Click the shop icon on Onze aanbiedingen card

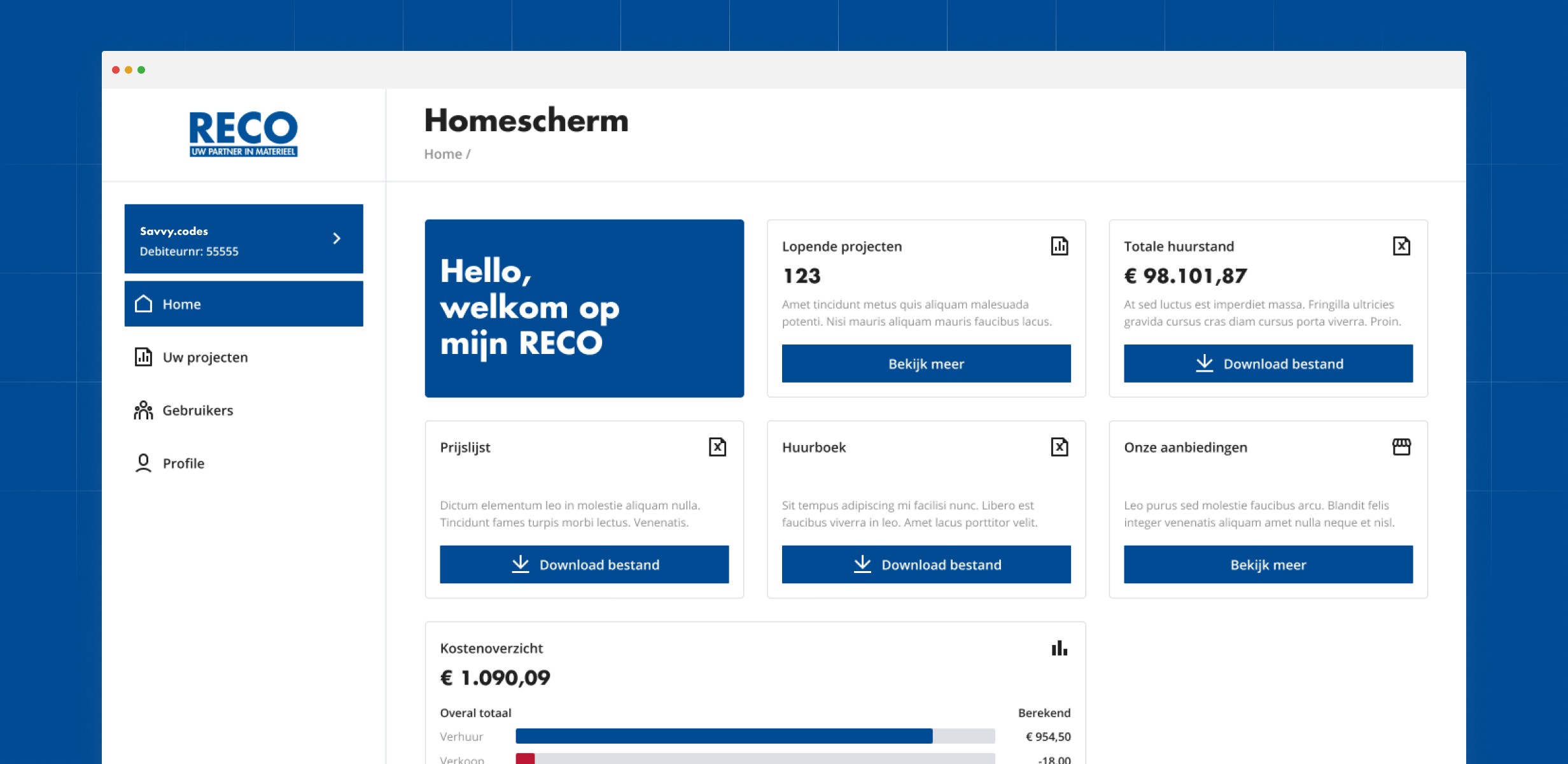(1401, 447)
